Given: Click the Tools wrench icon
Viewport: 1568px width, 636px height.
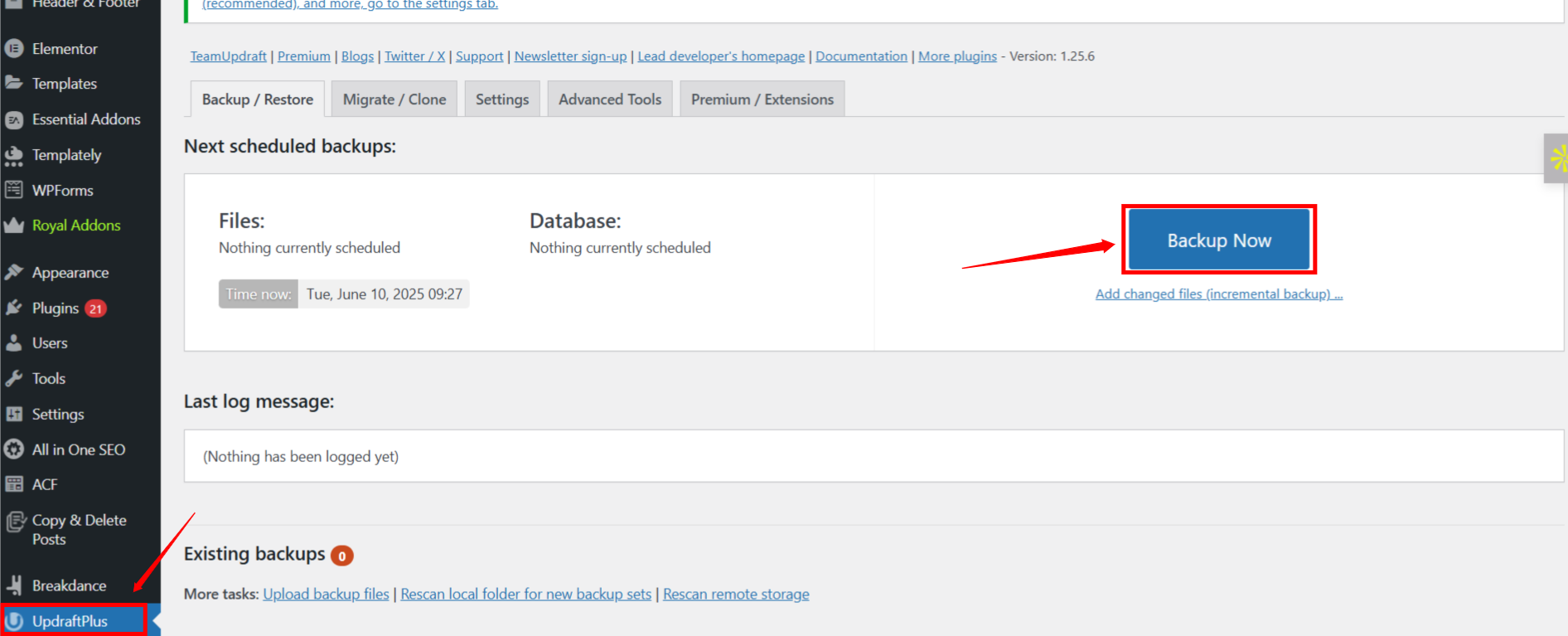Looking at the screenshot, I should coord(14,378).
